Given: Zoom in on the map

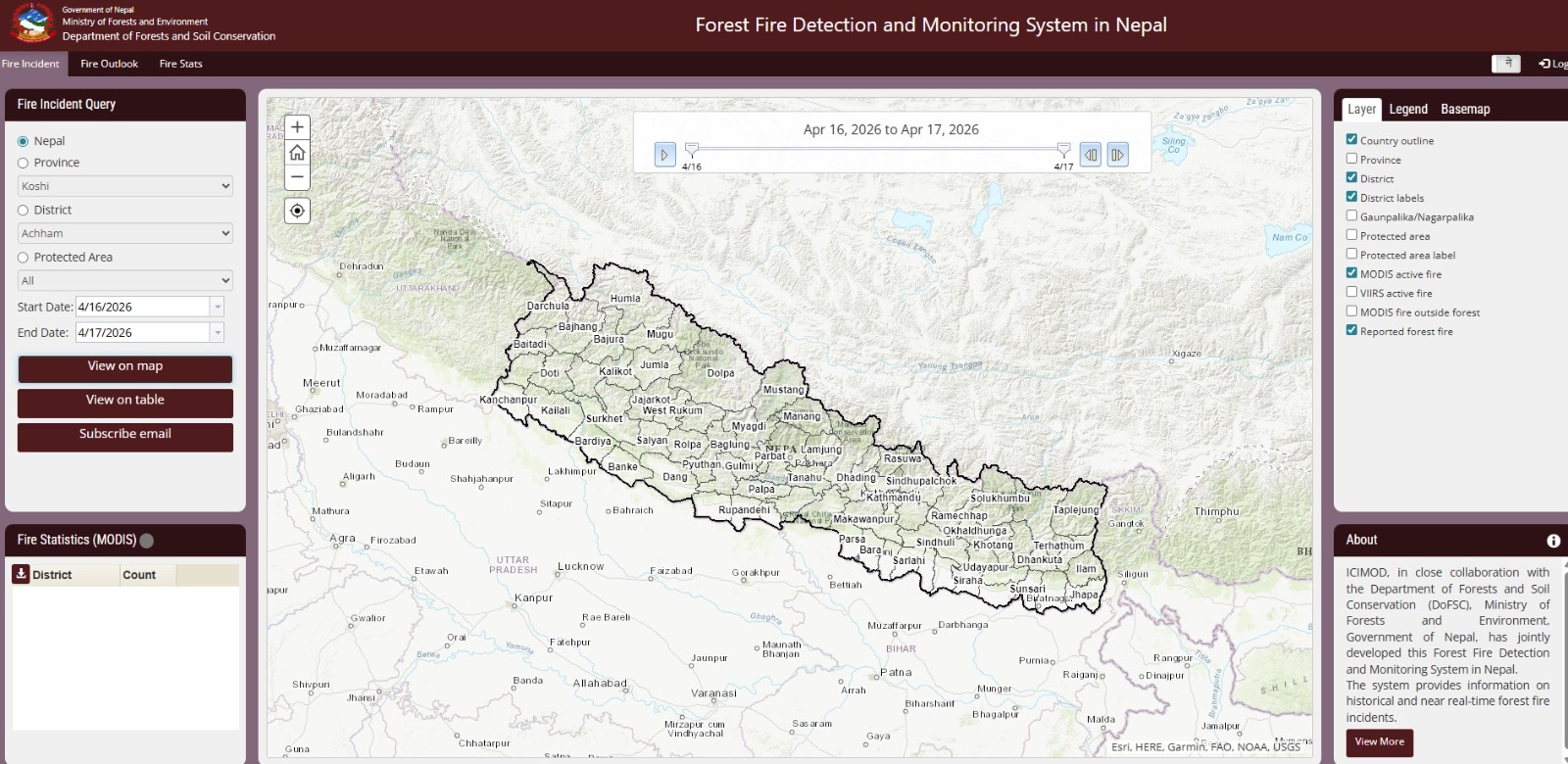Looking at the screenshot, I should (x=297, y=127).
